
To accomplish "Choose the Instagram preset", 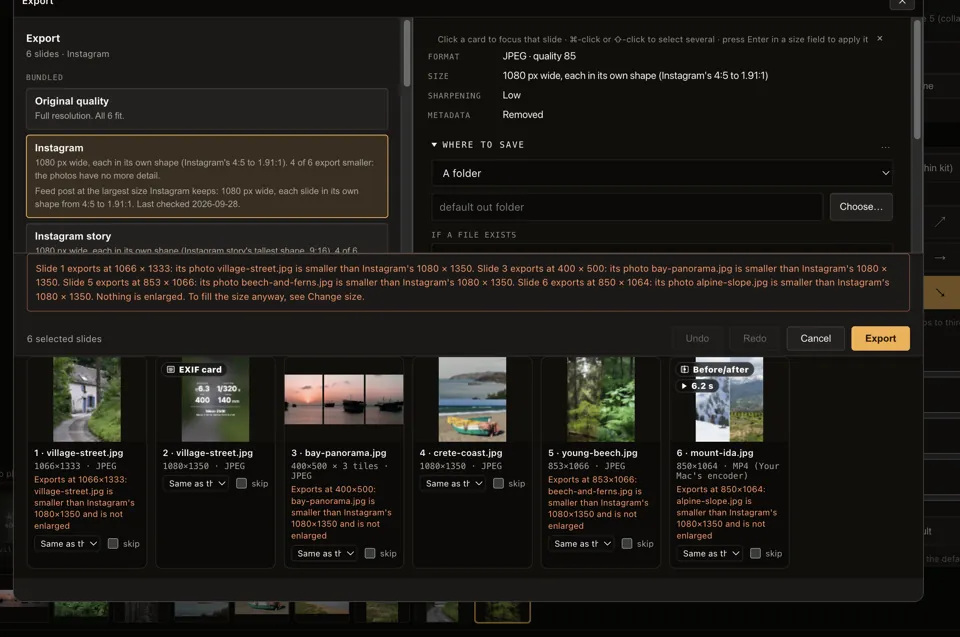I will pos(207,176).
